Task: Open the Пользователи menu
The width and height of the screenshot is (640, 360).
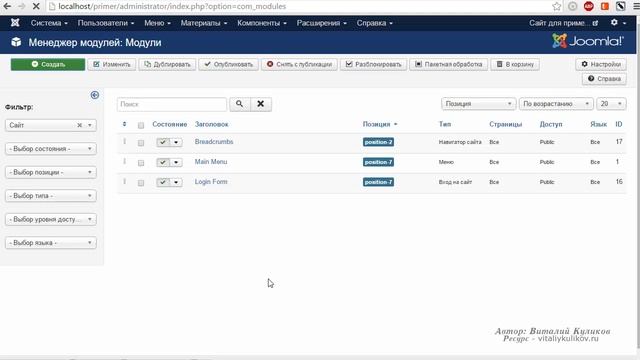Action: [106, 23]
